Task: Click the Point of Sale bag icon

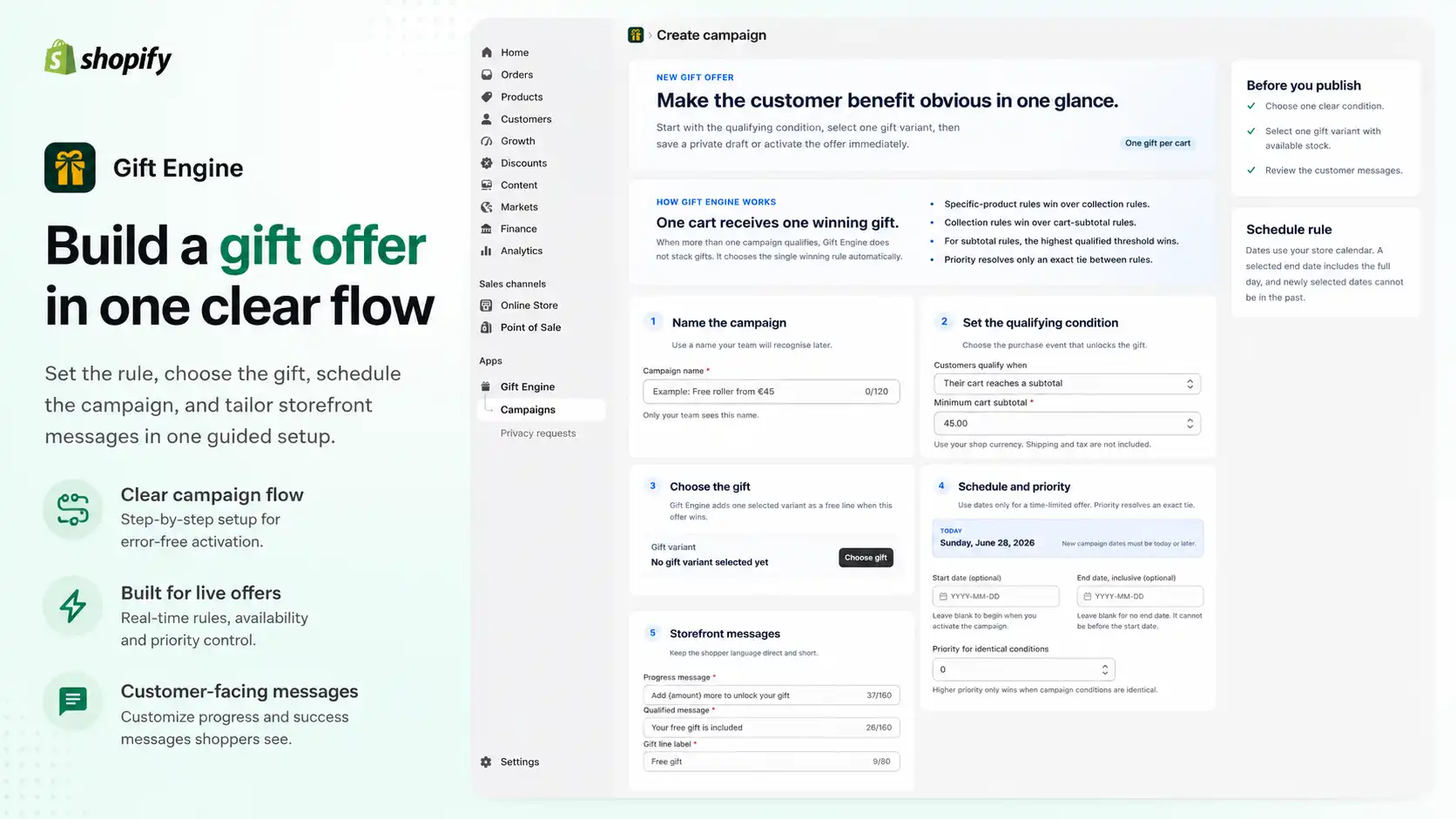Action: pos(487,327)
